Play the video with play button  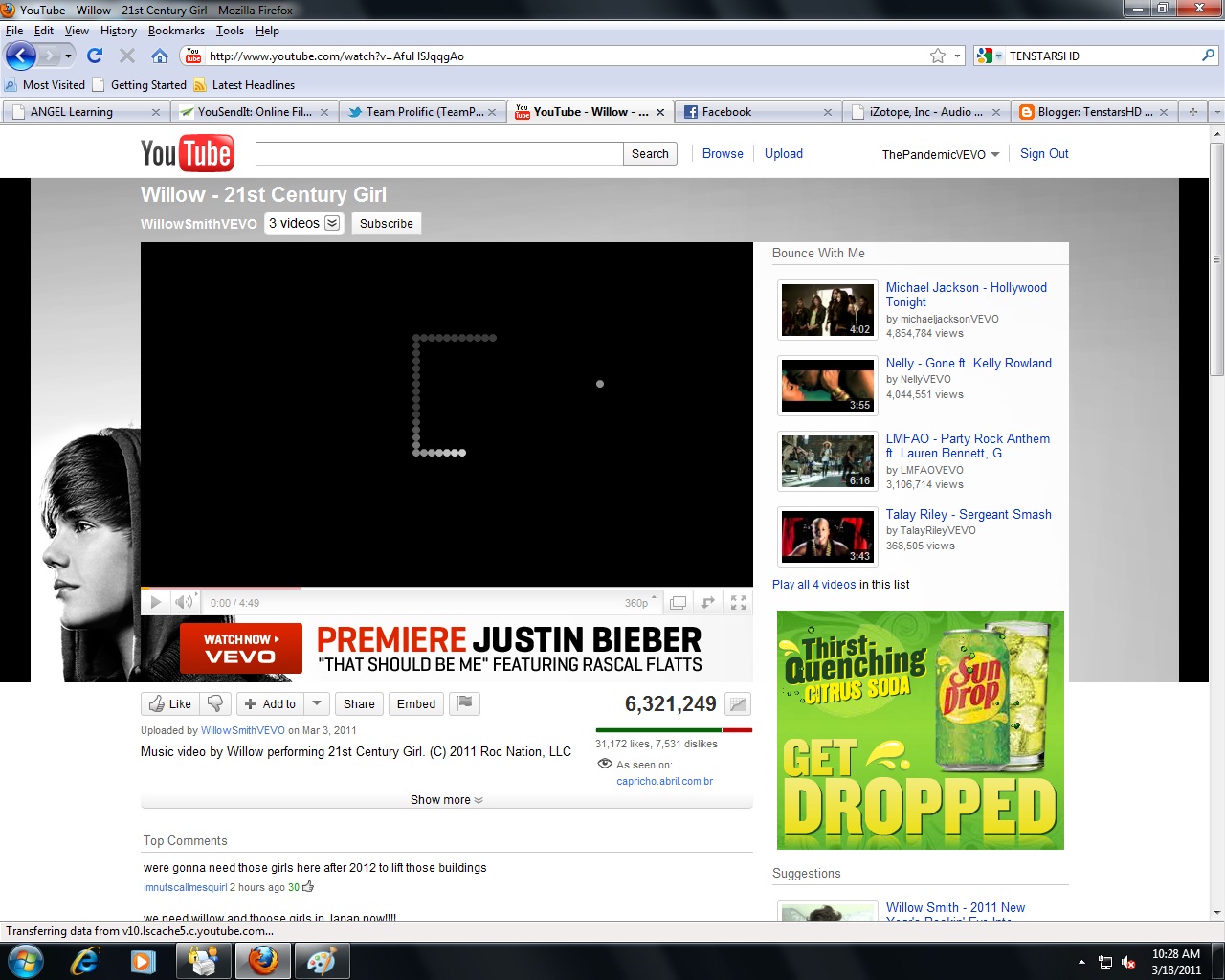pyautogui.click(x=156, y=602)
